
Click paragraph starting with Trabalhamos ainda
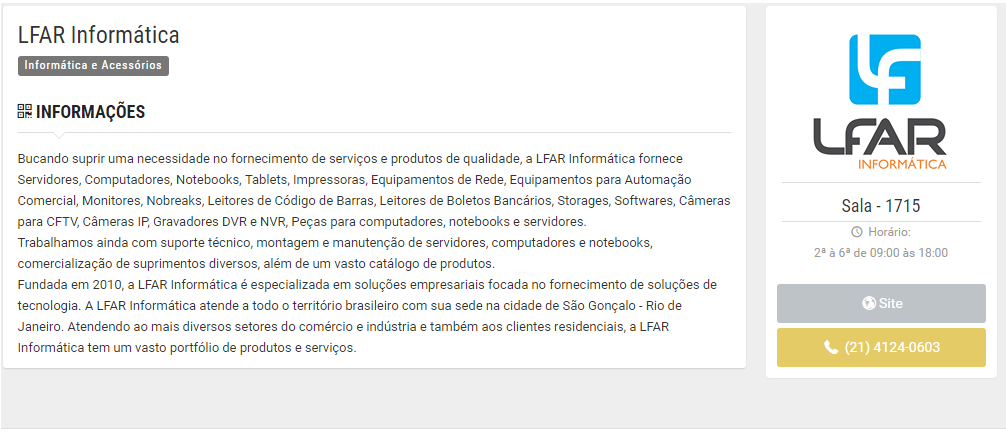(335, 253)
